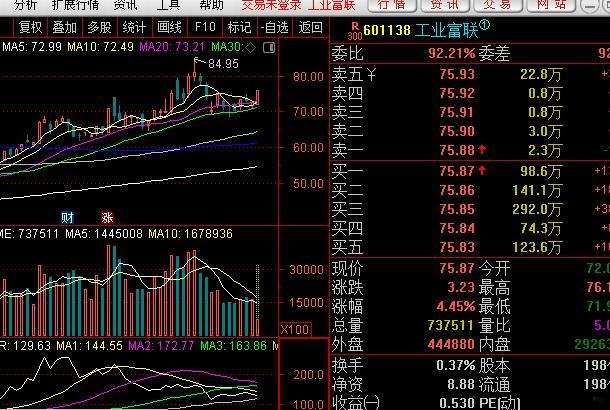610x410 pixels.
Task: Click the 标记 mark toolbar item
Action: click(239, 28)
